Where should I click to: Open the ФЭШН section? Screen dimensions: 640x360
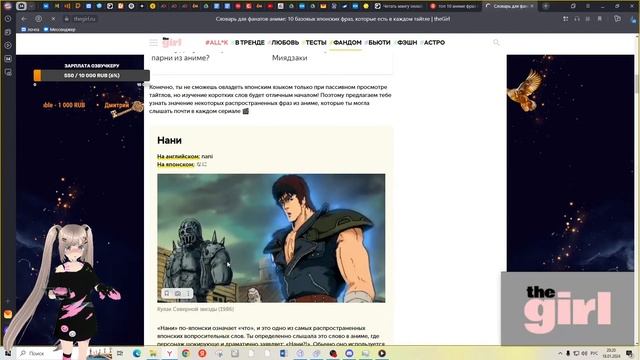(407, 42)
